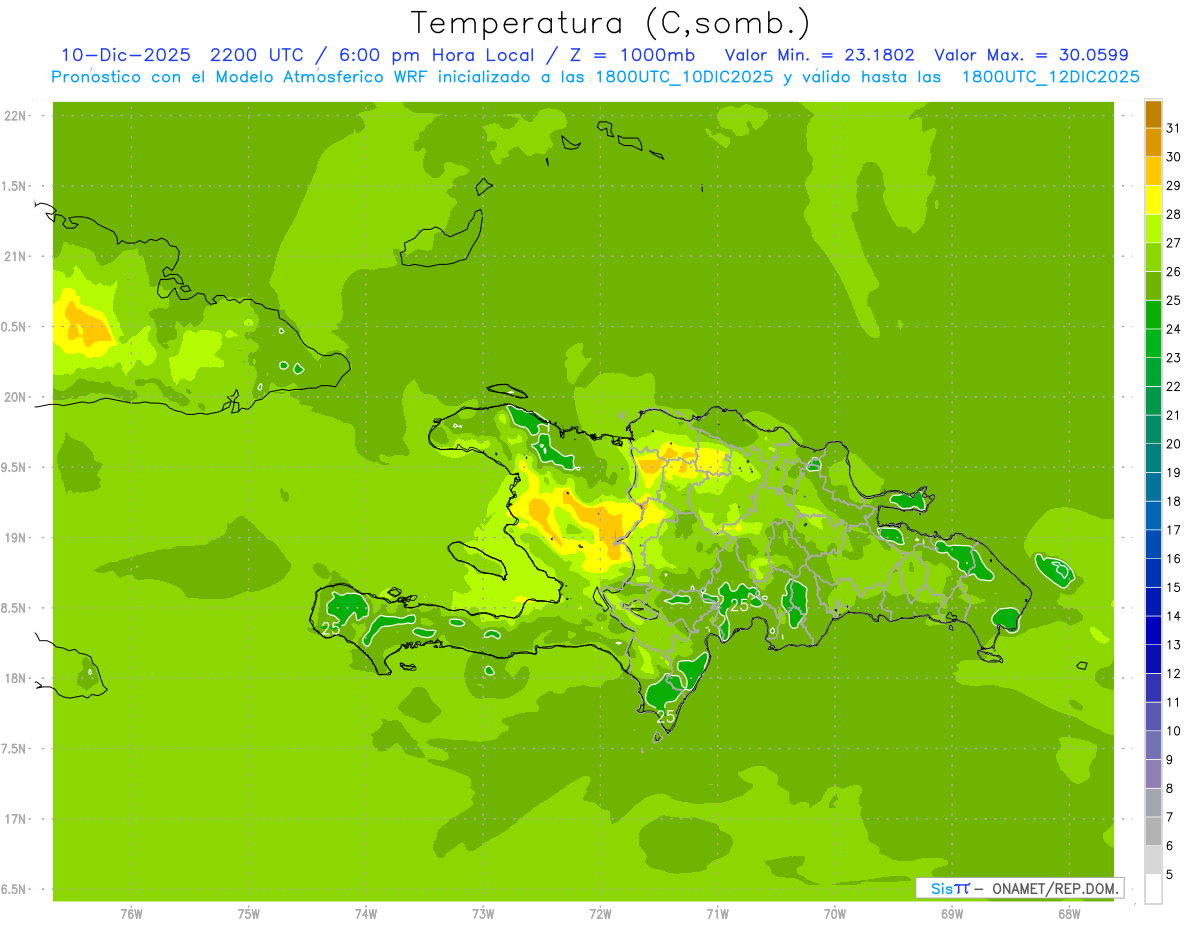Click the 'Valor Min. = 23.1802' text
The image size is (1200, 927).
click(820, 55)
